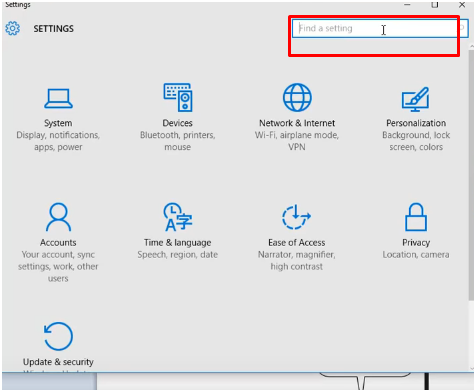Viewport: 476px width, 392px height.
Task: Maximize the Settings window
Action: [435, 5]
